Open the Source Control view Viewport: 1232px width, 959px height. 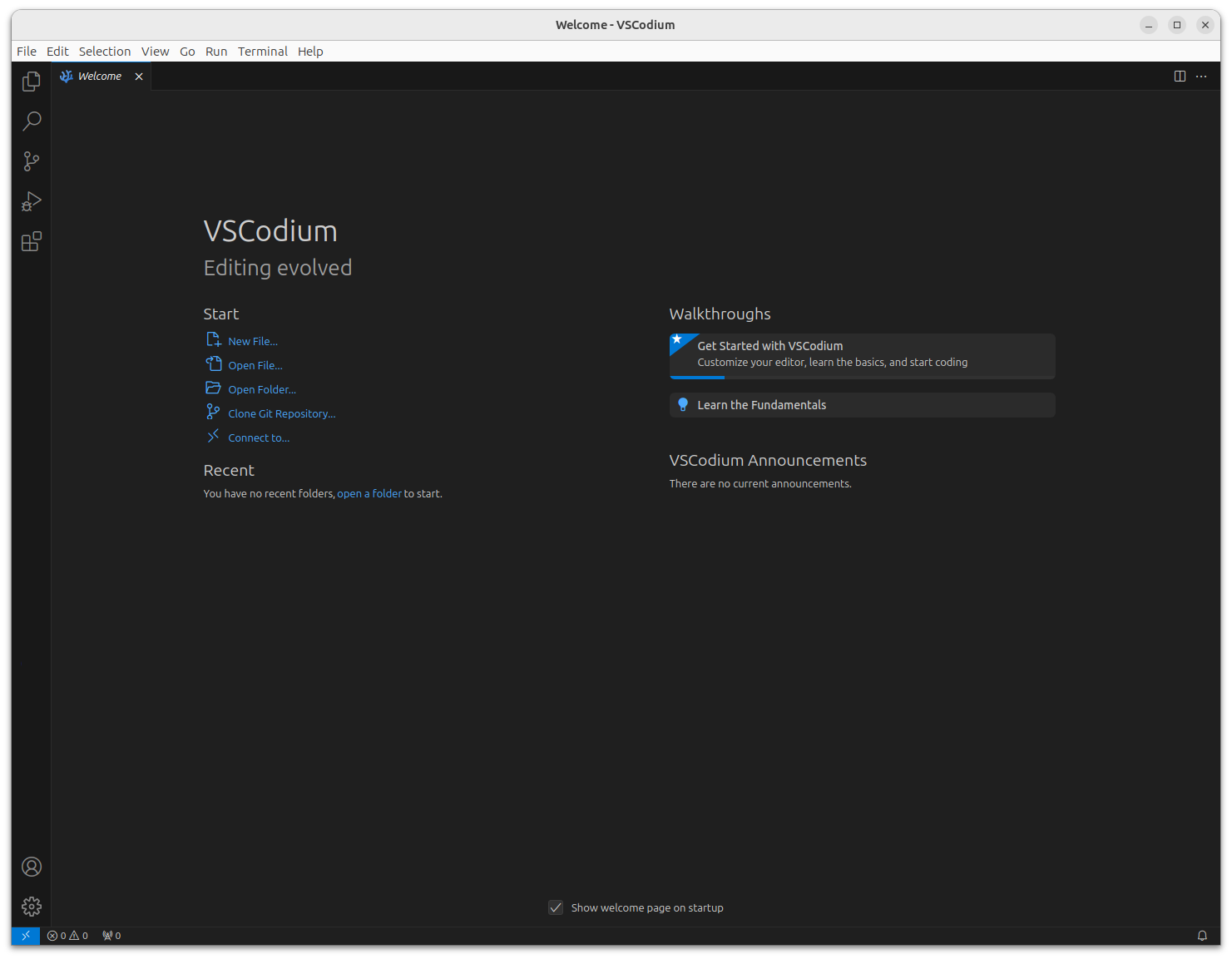pos(31,161)
